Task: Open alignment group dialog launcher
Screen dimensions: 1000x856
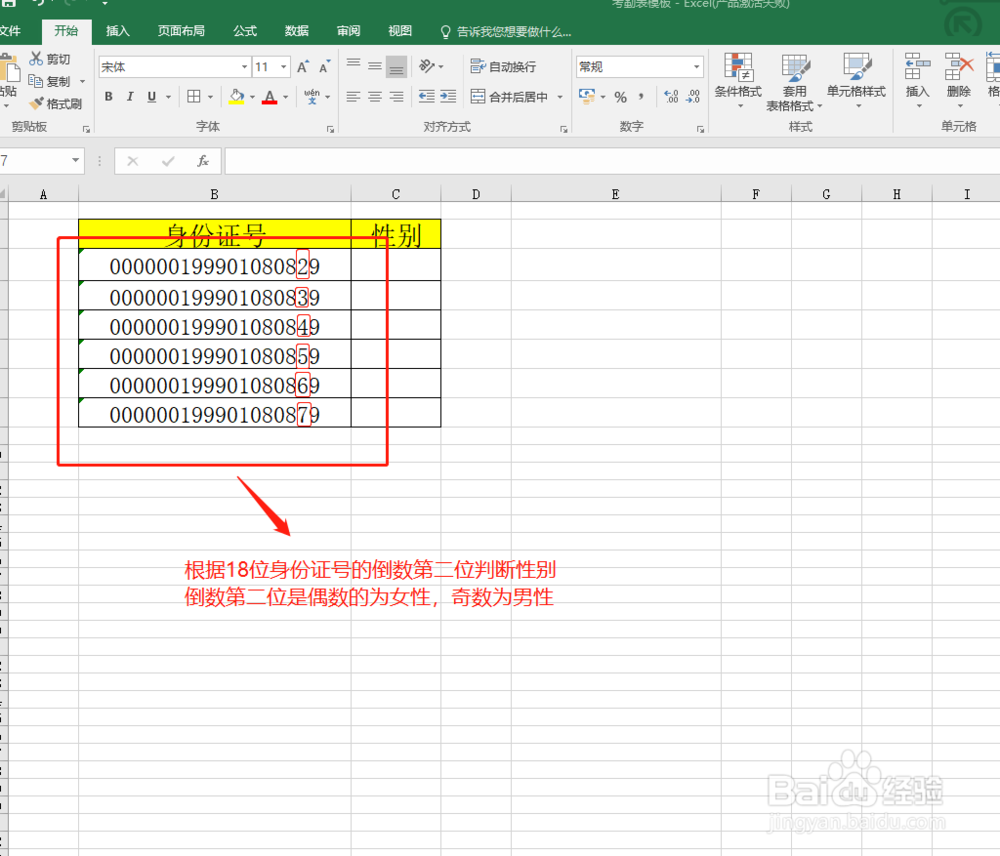Action: (x=564, y=129)
